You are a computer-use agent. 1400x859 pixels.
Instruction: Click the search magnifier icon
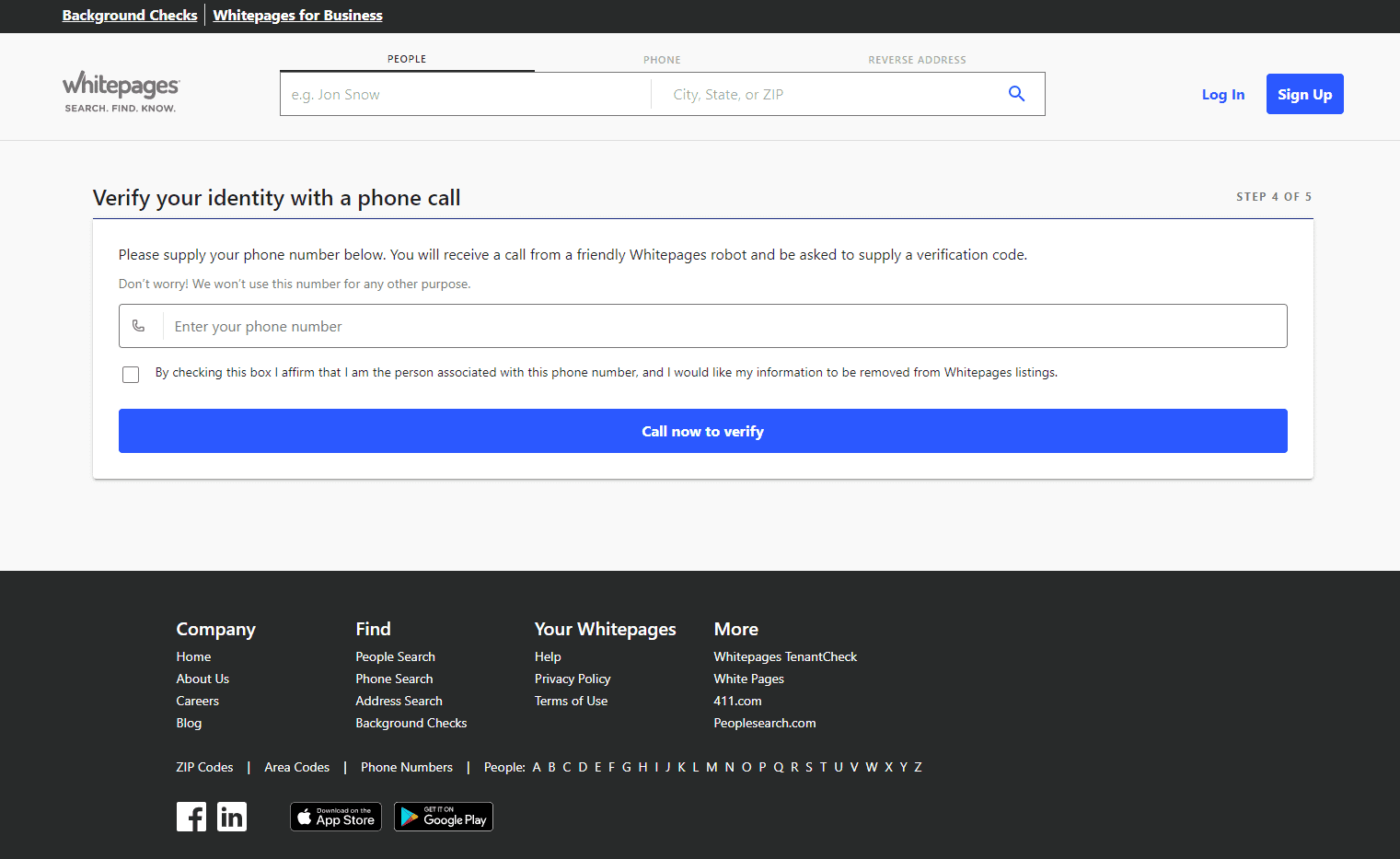[1016, 94]
